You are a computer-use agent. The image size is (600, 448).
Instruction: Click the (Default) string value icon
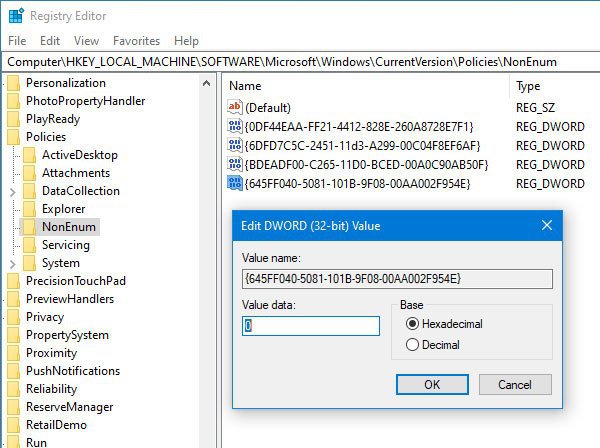coord(235,107)
